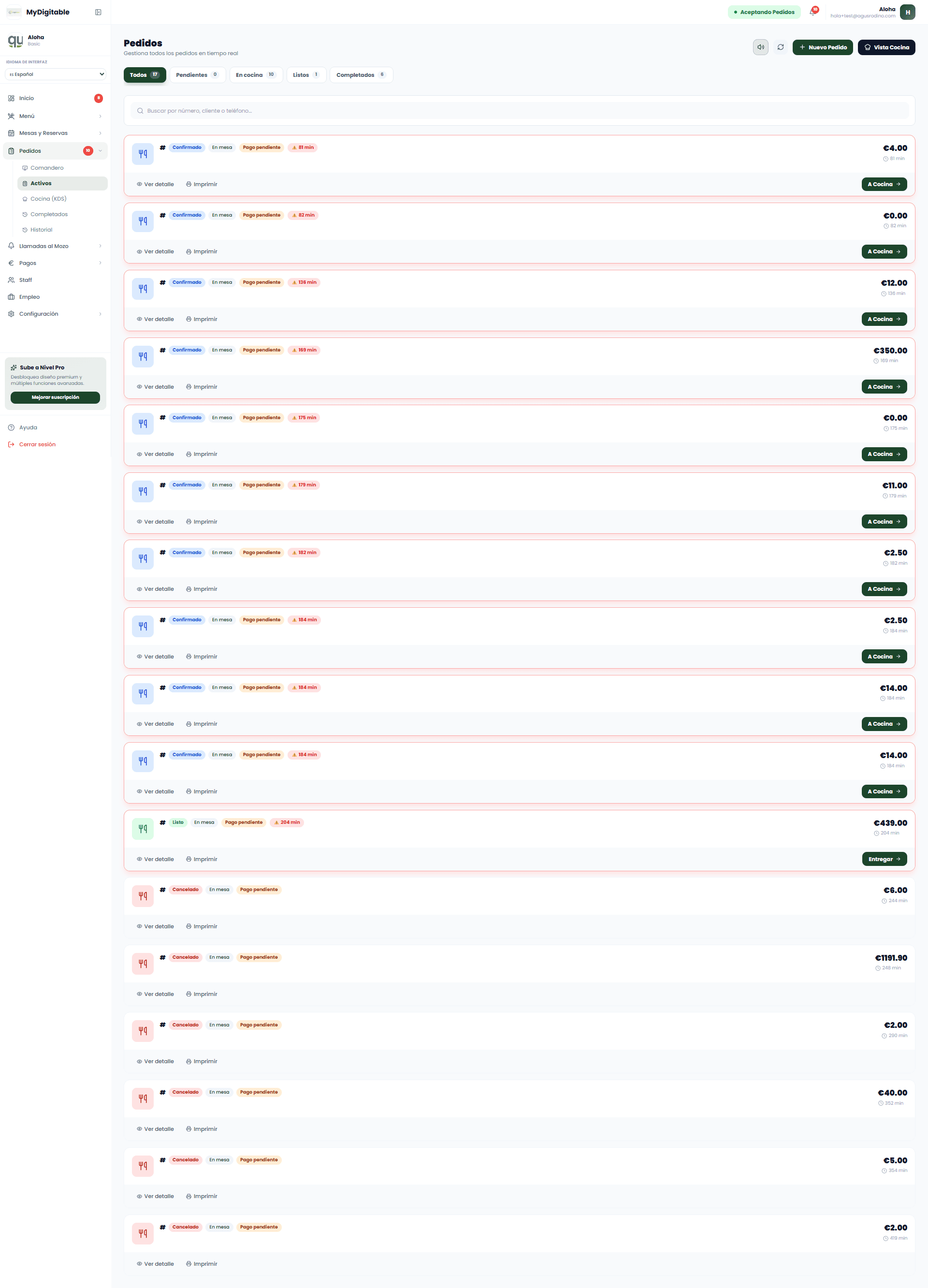Screen dimensions: 928x1288
Task: Print the €5.00 cancelled order
Action: 202,1196
